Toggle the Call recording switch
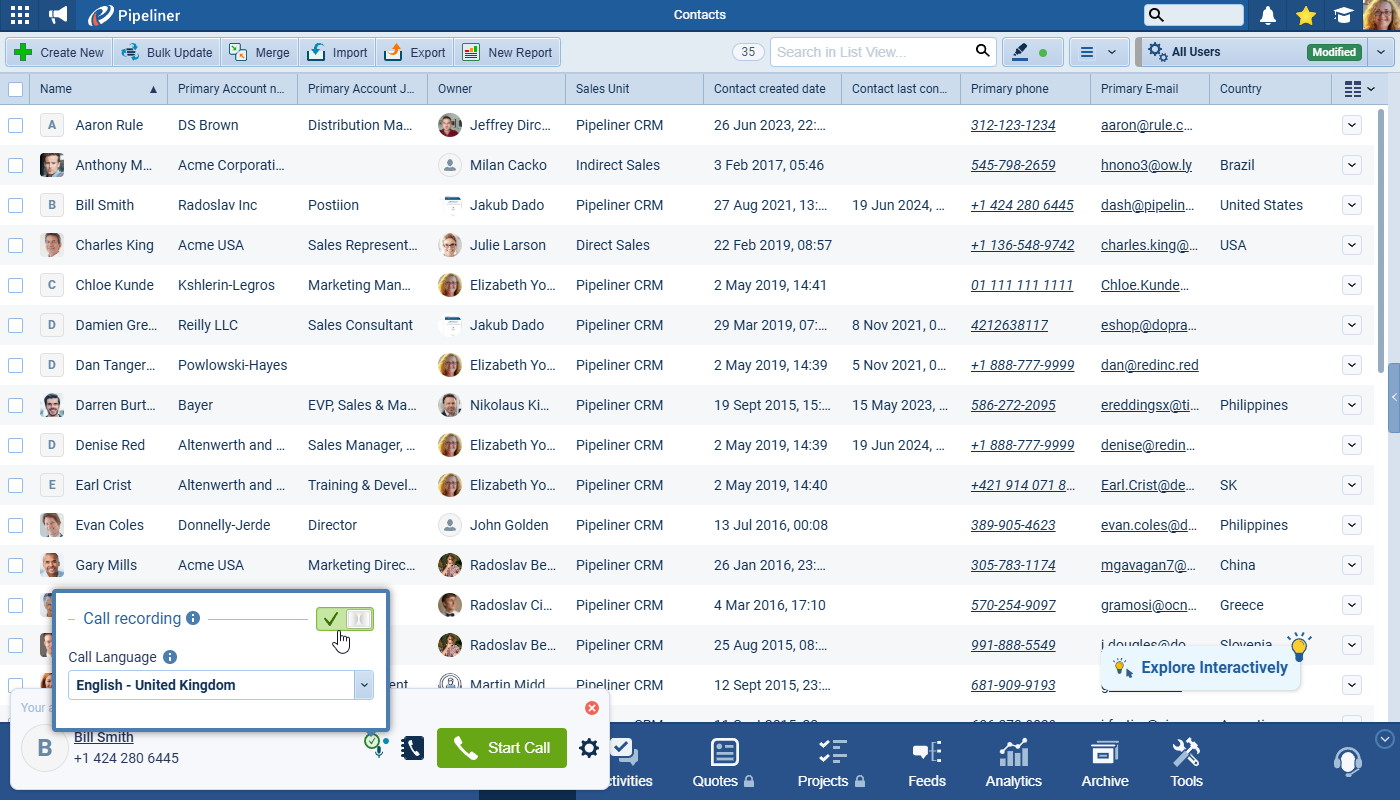Image resolution: width=1400 pixels, height=800 pixels. pyautogui.click(x=345, y=619)
